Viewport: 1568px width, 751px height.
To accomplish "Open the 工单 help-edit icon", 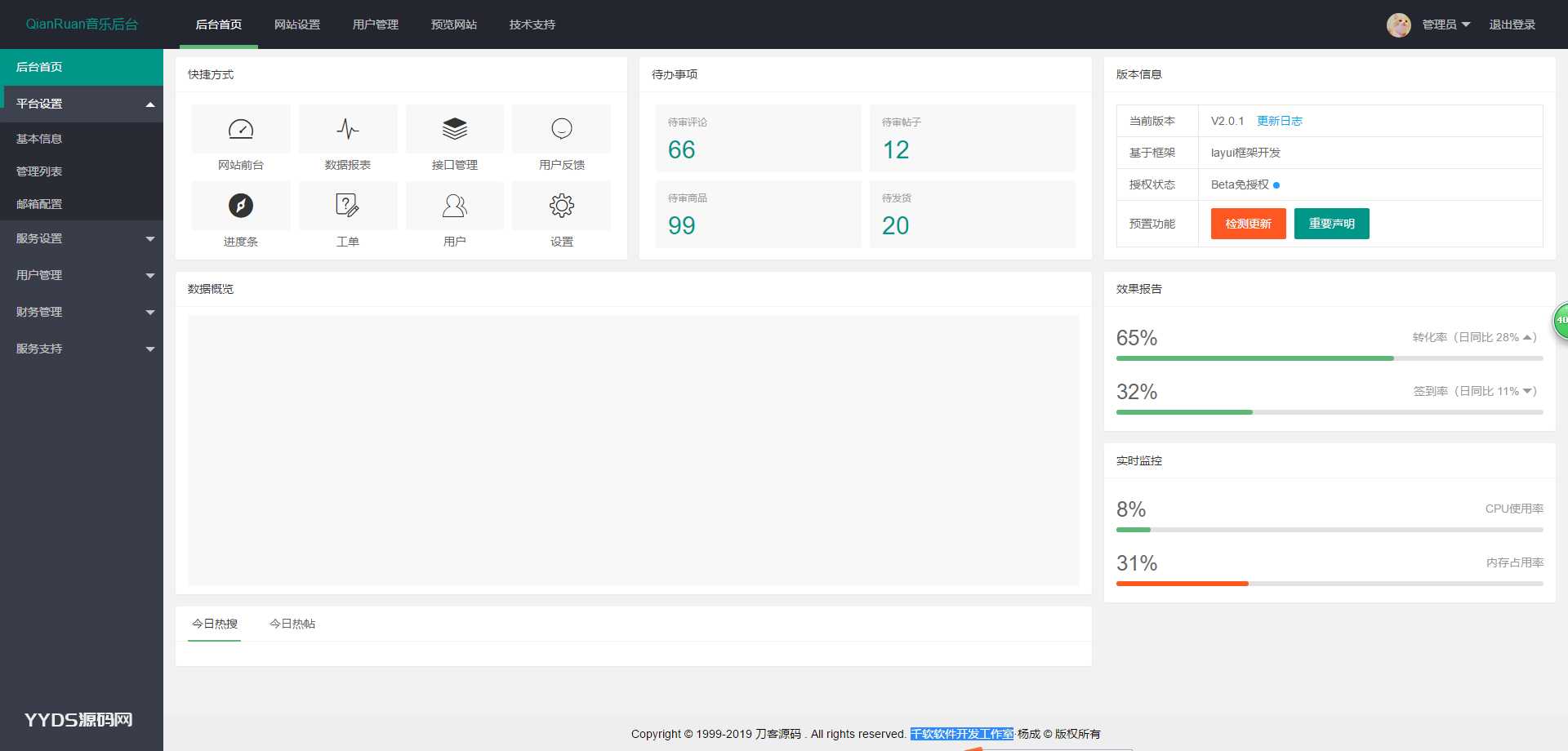I will (348, 206).
